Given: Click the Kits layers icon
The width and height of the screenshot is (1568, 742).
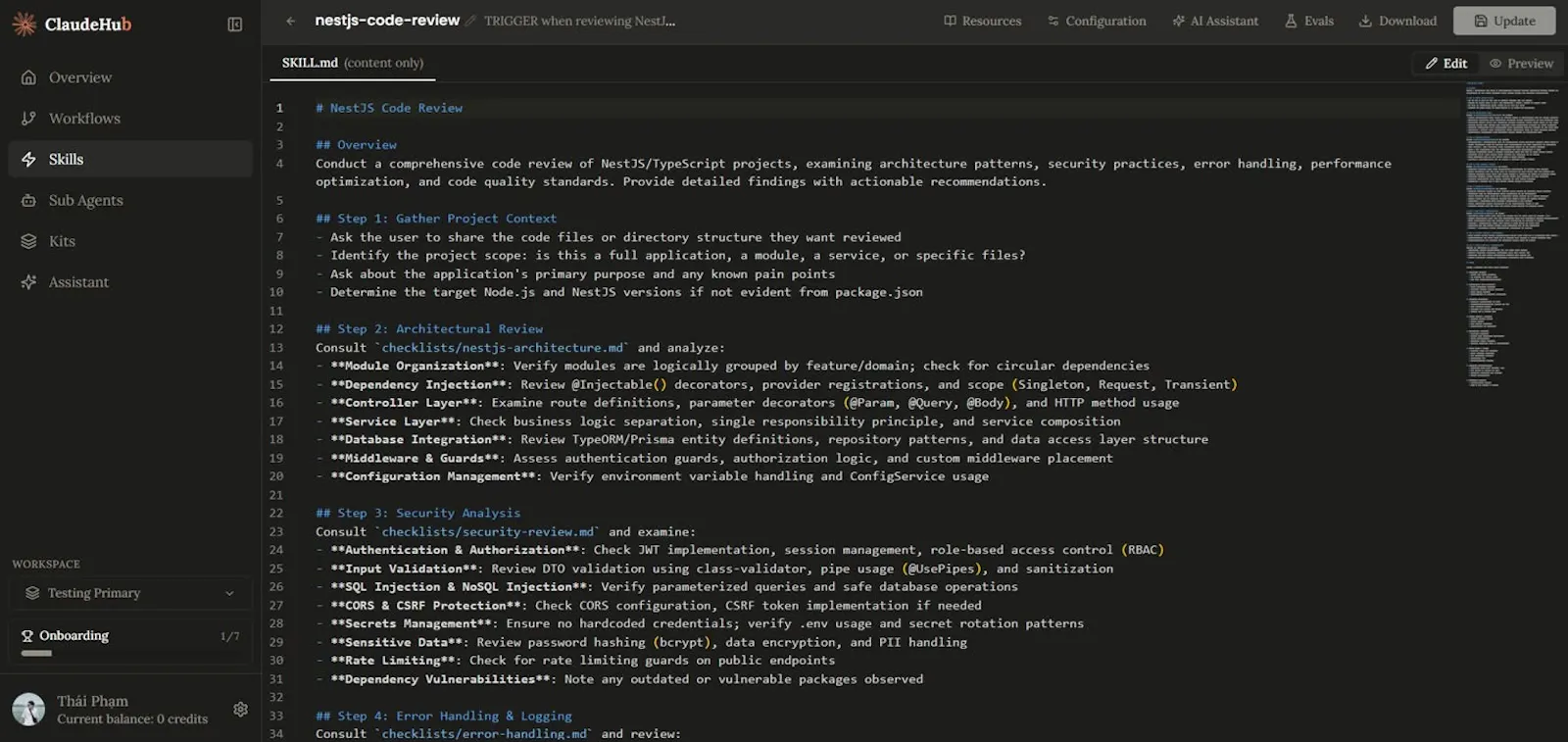Looking at the screenshot, I should tap(28, 241).
